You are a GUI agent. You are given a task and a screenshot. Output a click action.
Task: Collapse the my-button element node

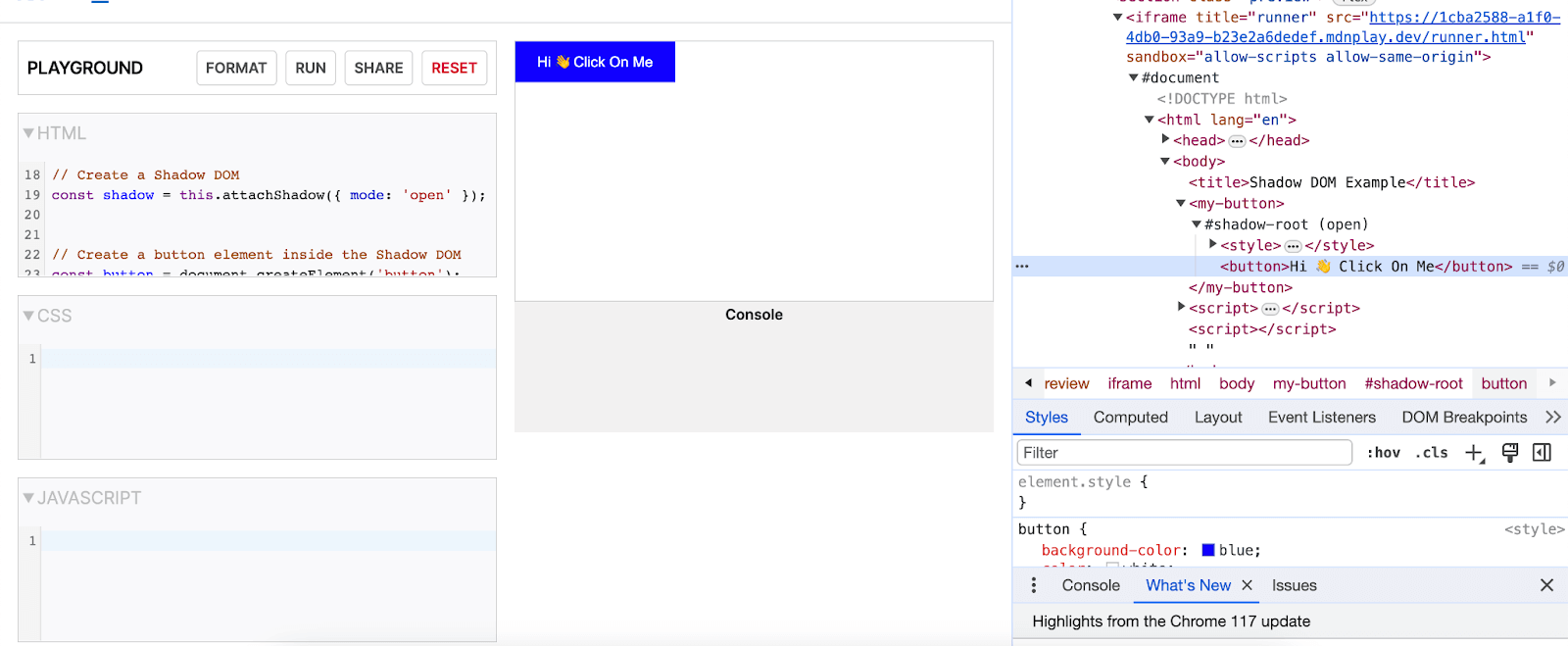[x=1181, y=204]
